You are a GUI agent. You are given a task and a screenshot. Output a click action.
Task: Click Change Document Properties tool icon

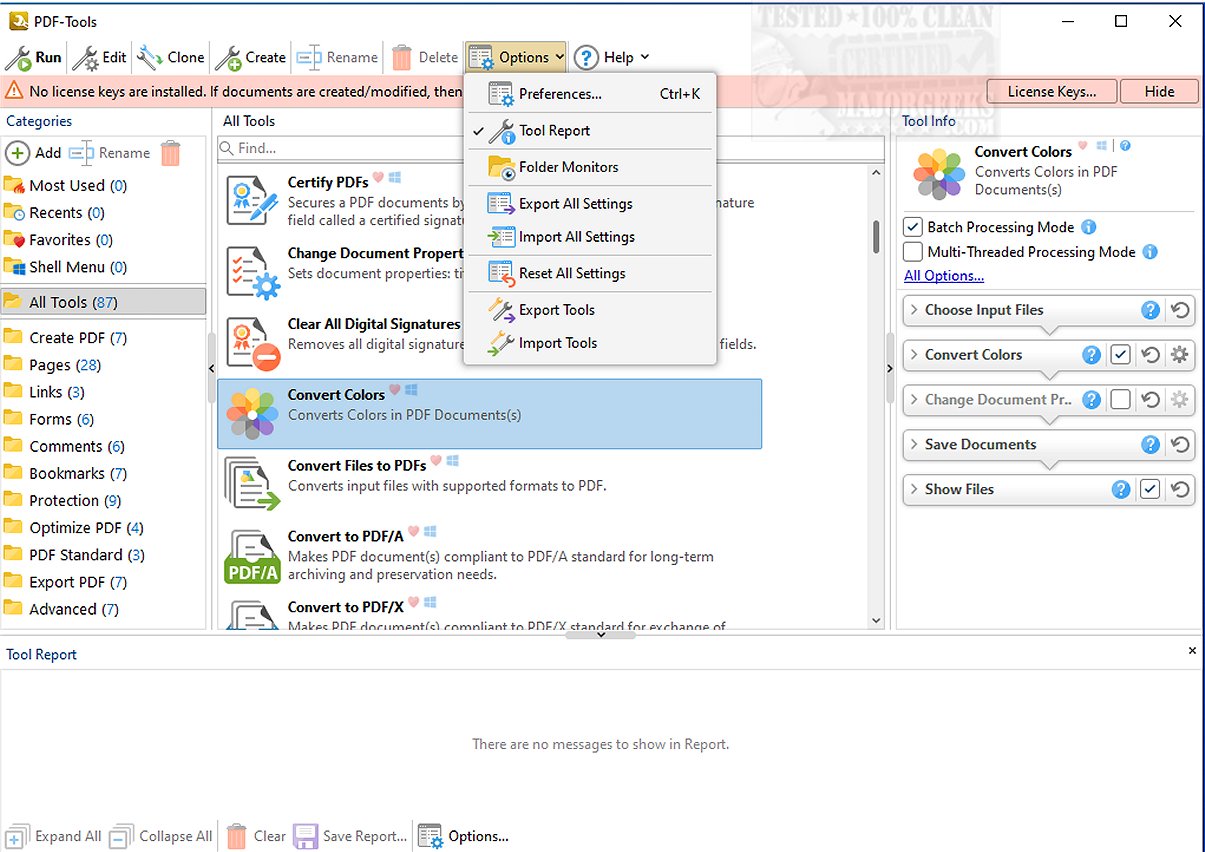(252, 273)
